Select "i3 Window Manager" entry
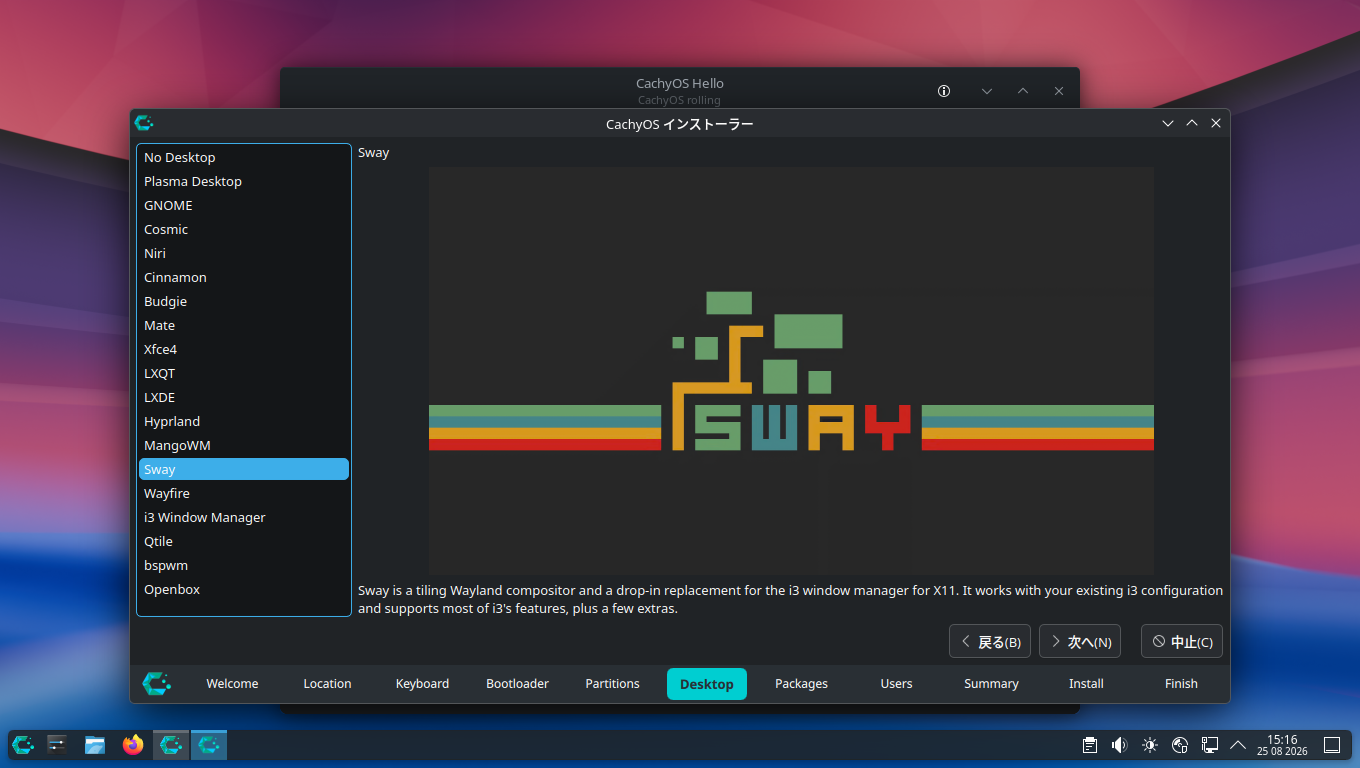The image size is (1360, 768). (x=244, y=517)
